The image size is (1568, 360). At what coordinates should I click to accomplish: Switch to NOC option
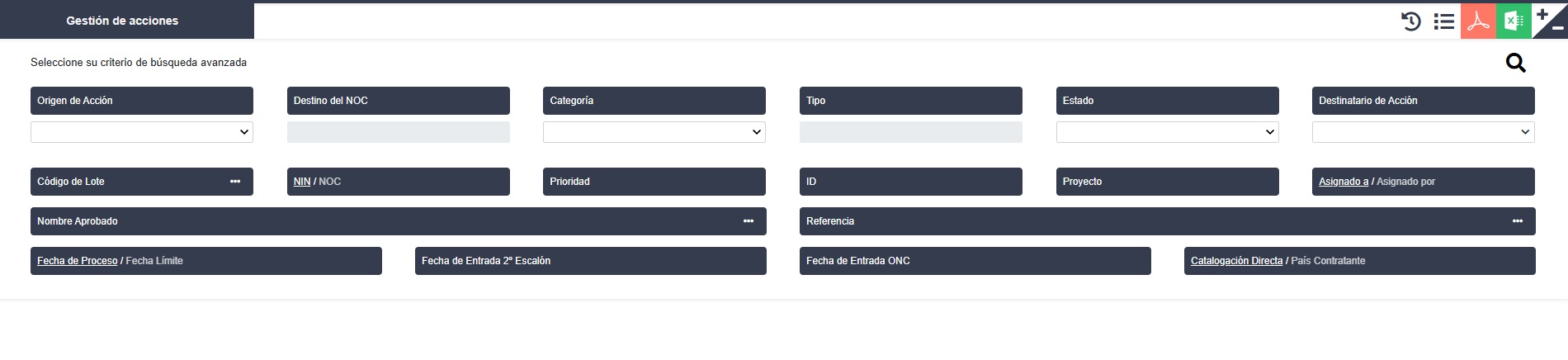(329, 182)
